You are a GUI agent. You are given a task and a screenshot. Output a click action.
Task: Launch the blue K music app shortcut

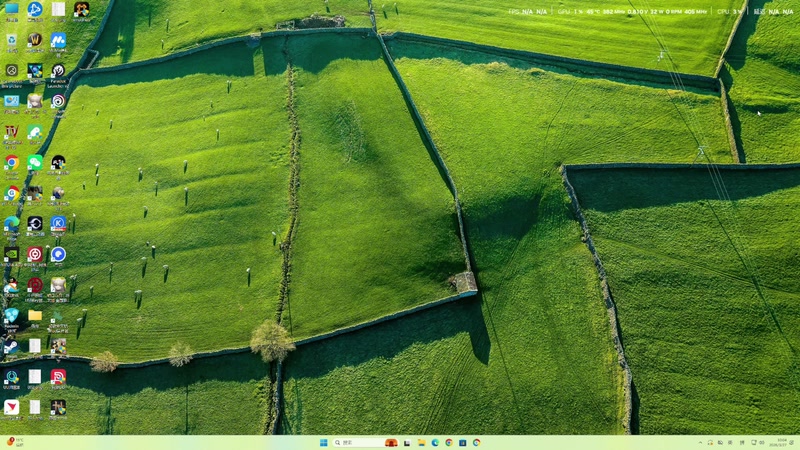(58, 224)
